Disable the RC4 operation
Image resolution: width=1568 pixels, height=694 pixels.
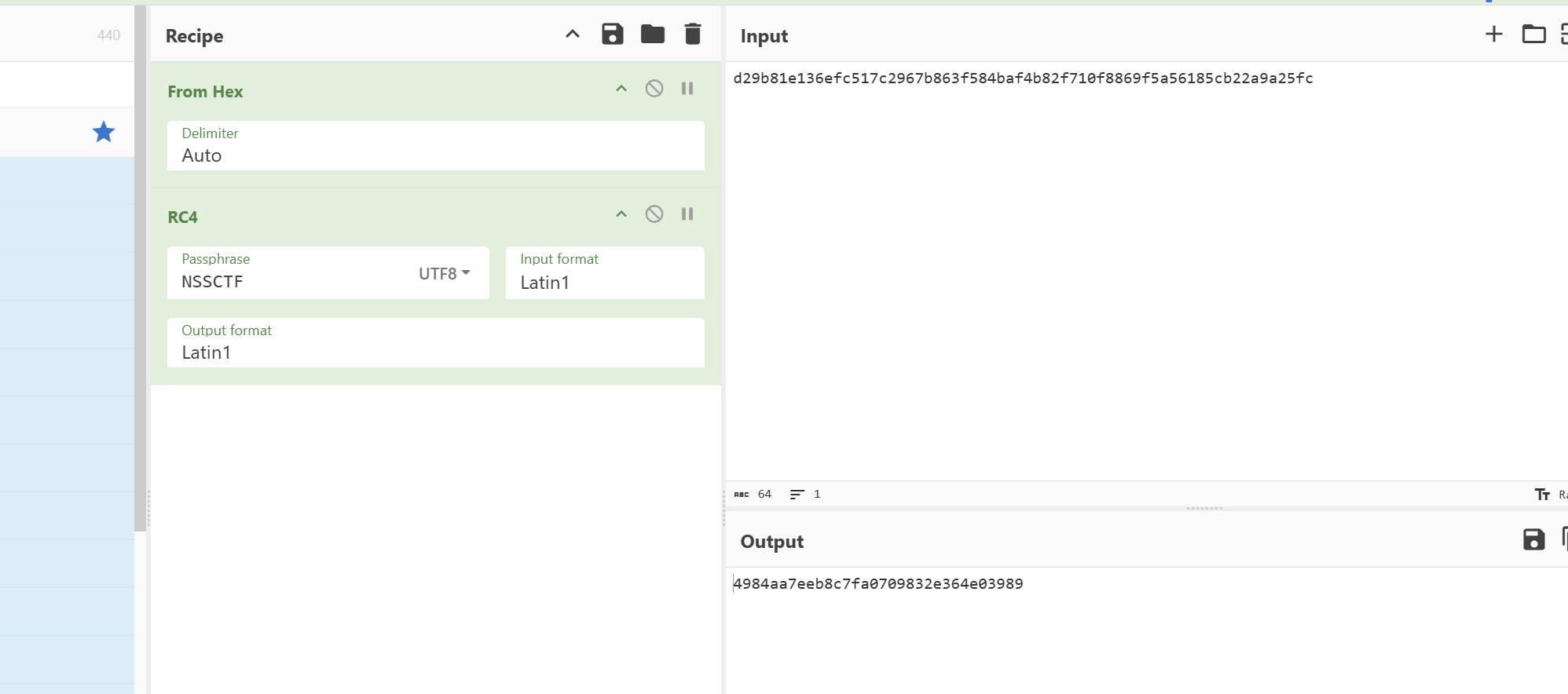[x=654, y=214]
